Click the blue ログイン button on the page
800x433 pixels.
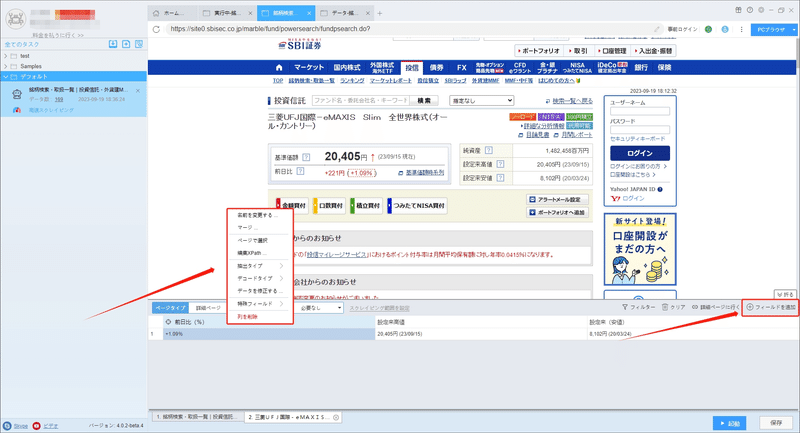click(640, 154)
